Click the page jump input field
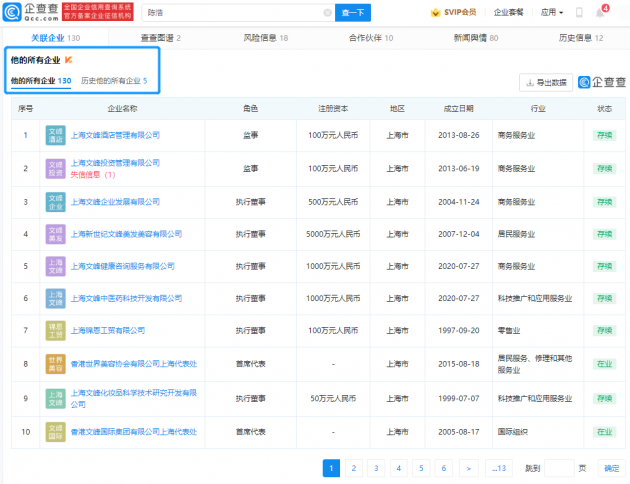The image size is (630, 484). [559, 468]
